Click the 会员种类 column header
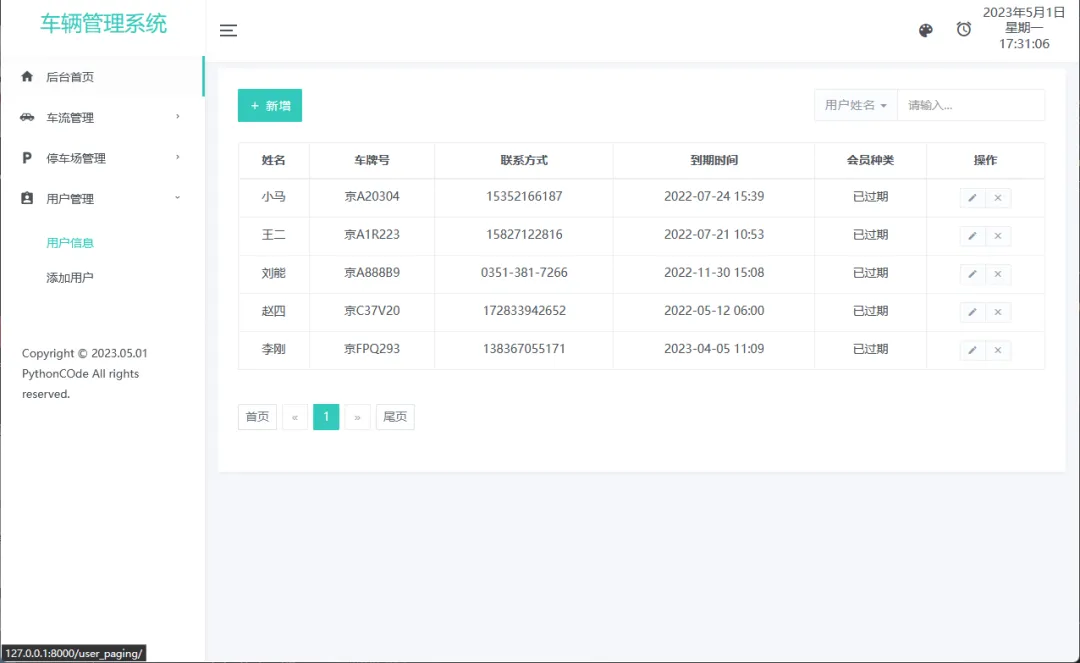 point(871,160)
